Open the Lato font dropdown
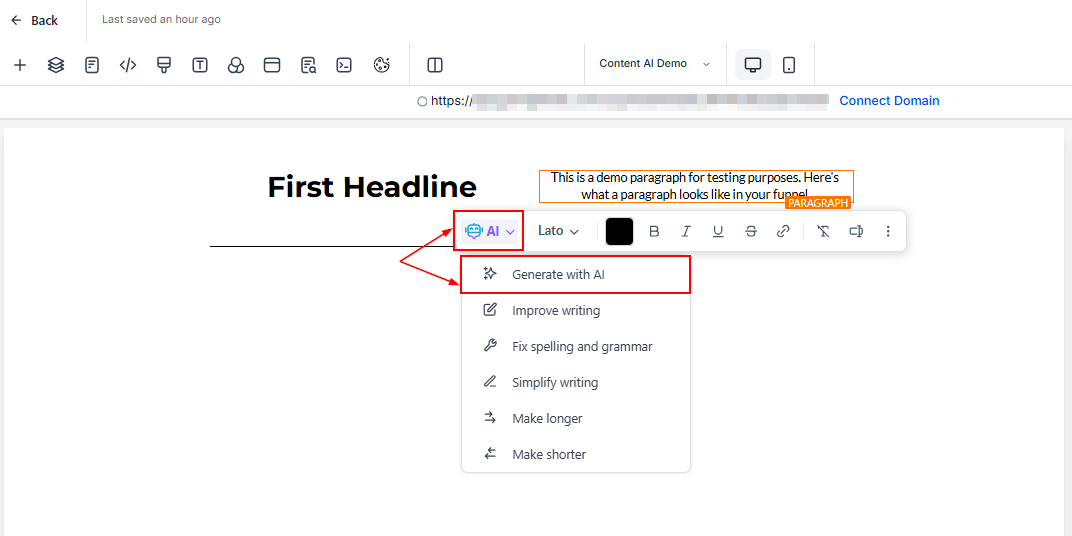 pyautogui.click(x=558, y=231)
